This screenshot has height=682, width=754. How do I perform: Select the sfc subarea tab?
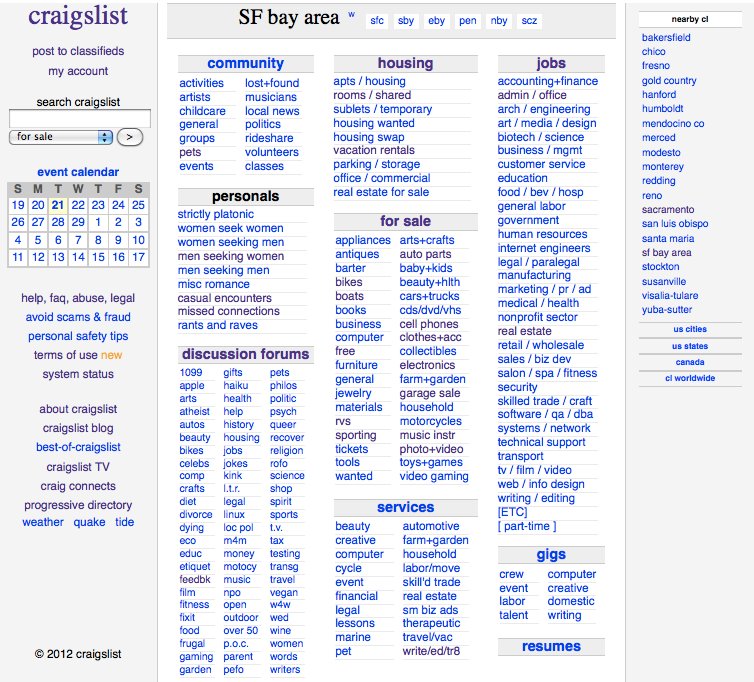[x=377, y=21]
